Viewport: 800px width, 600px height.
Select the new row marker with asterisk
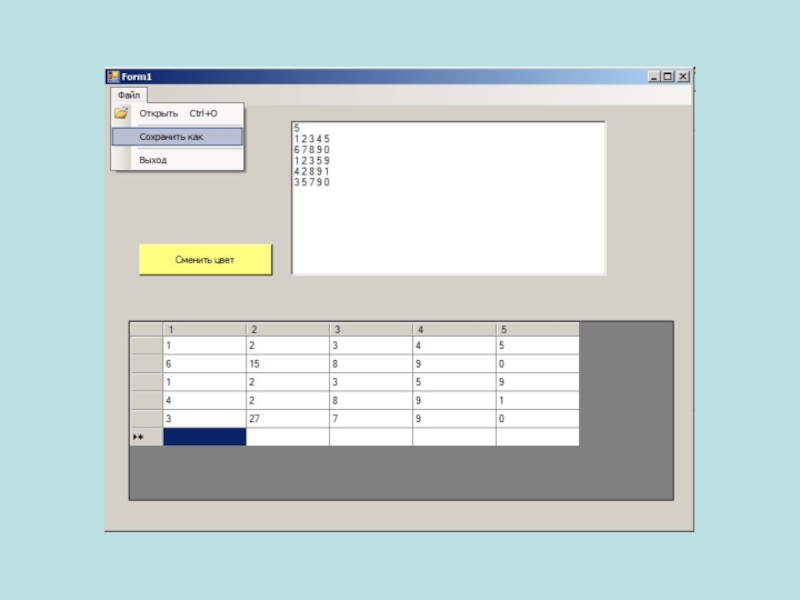[x=146, y=437]
